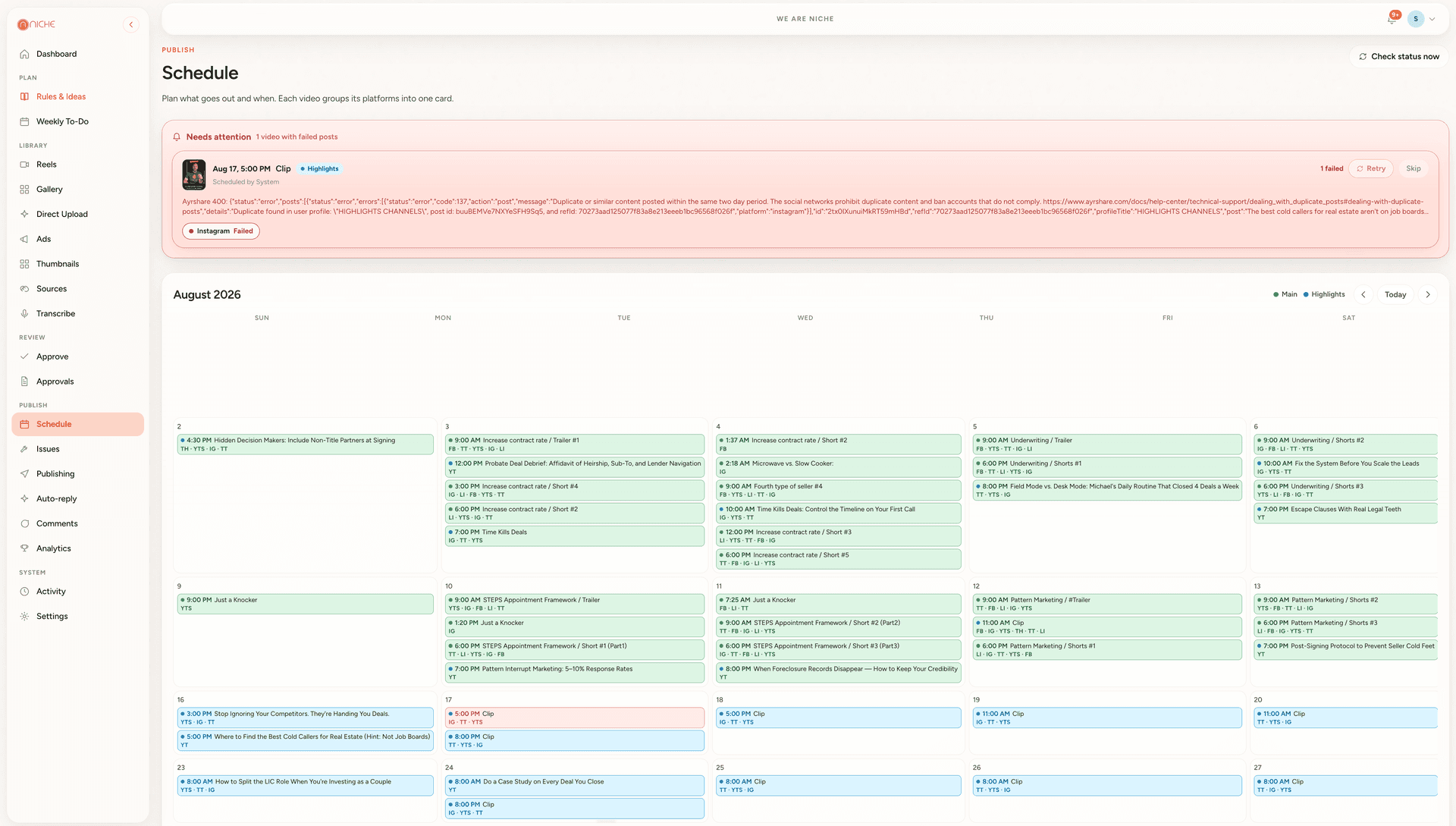The width and height of the screenshot is (1456, 826).
Task: Click the Direct Upload sparkle icon
Action: [24, 214]
